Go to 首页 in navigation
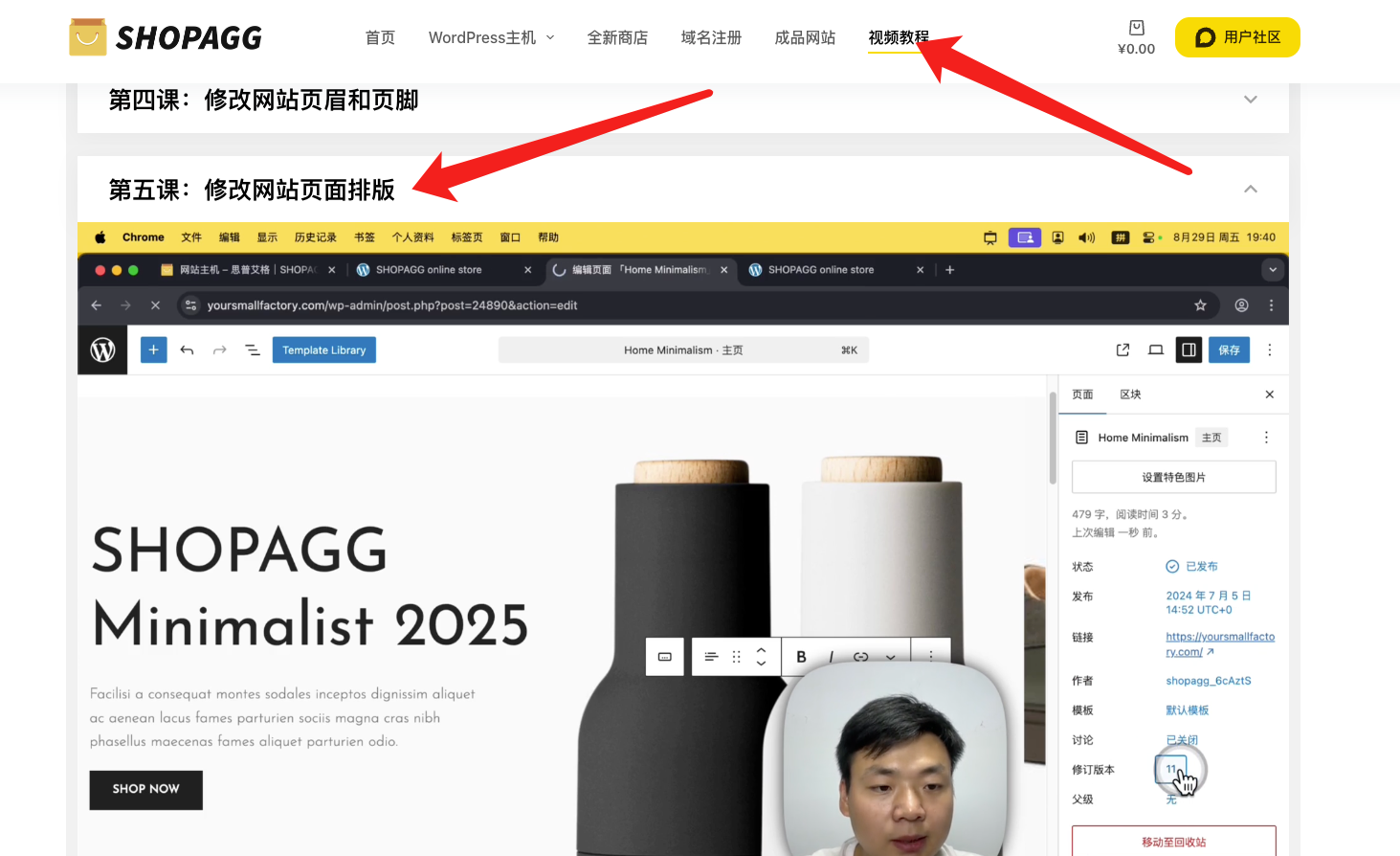 380,37
